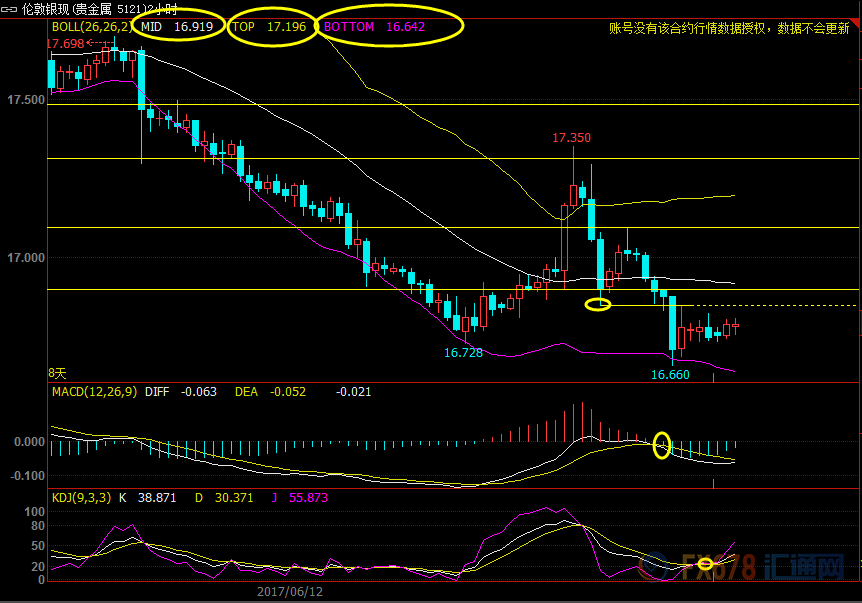Click the MID 16.919 band value

pos(176,27)
